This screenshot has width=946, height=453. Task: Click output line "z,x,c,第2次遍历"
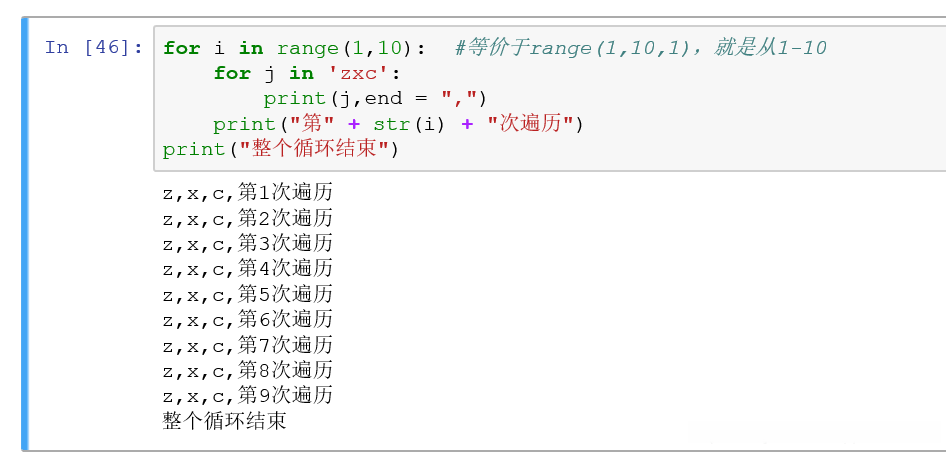[247, 218]
